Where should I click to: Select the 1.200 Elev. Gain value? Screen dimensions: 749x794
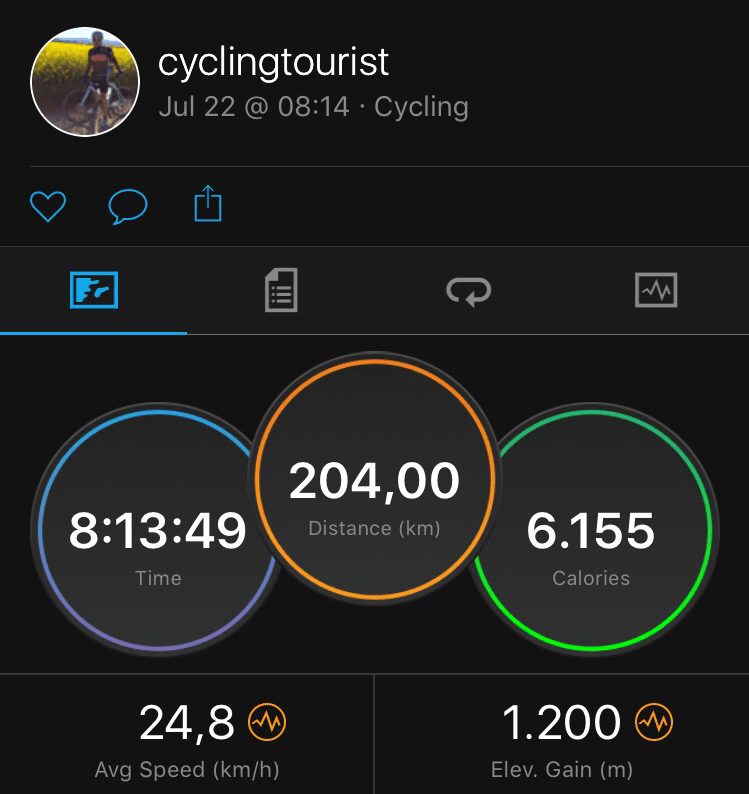point(560,722)
